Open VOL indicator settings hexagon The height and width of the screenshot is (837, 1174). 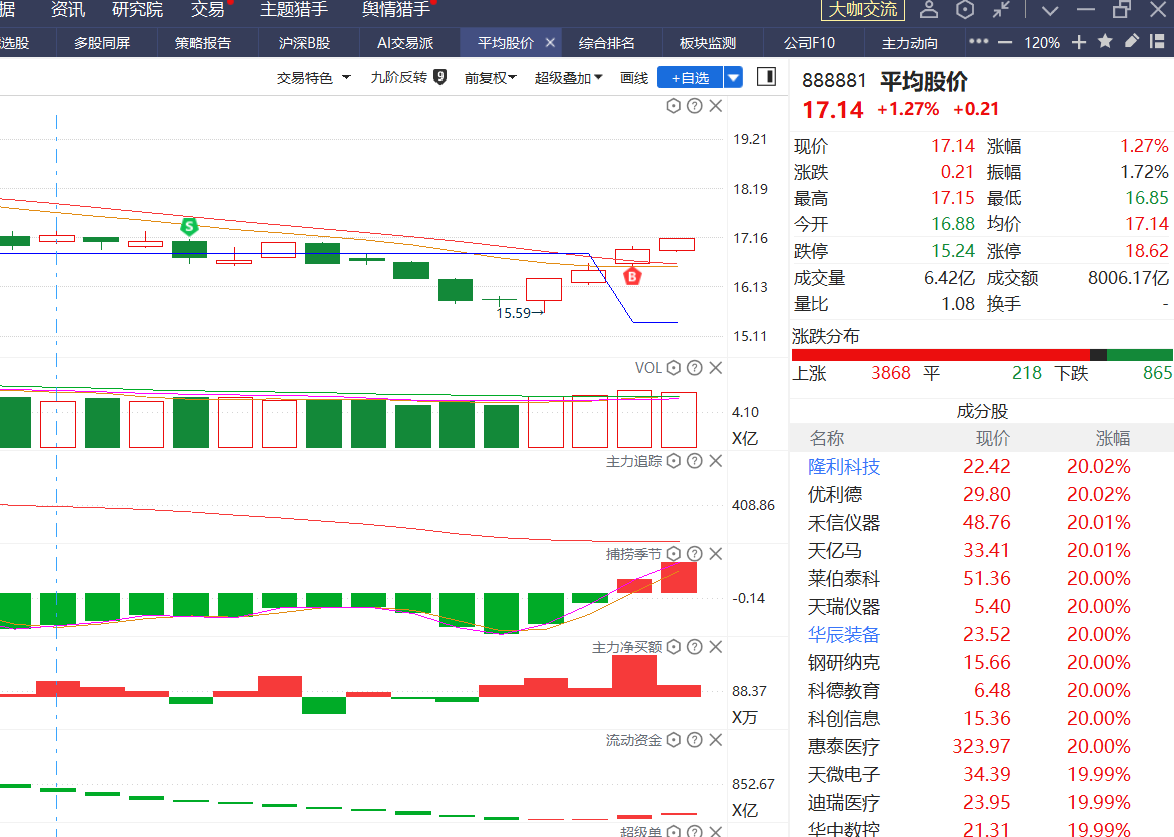[x=673, y=368]
